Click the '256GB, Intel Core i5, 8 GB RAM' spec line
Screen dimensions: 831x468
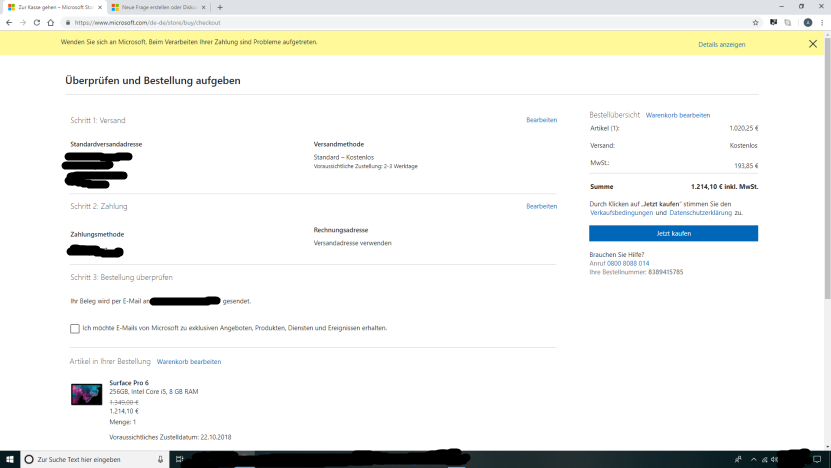pyautogui.click(x=154, y=392)
